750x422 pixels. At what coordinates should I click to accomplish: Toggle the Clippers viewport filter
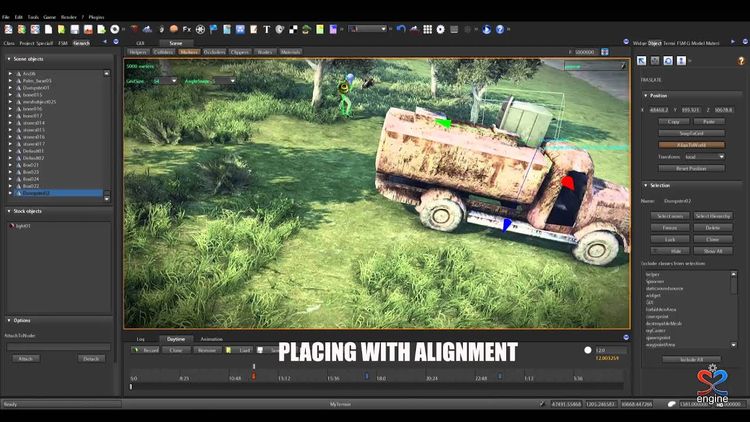tap(240, 52)
